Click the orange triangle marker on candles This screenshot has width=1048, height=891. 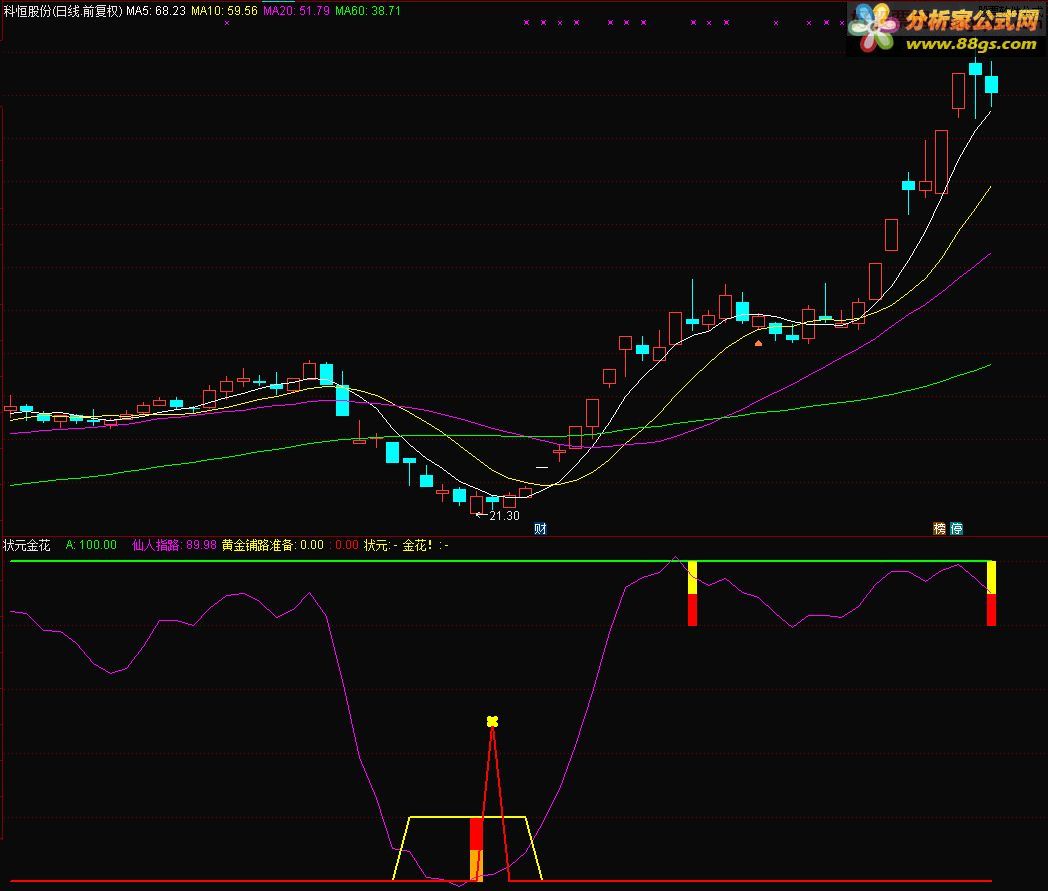point(758,343)
